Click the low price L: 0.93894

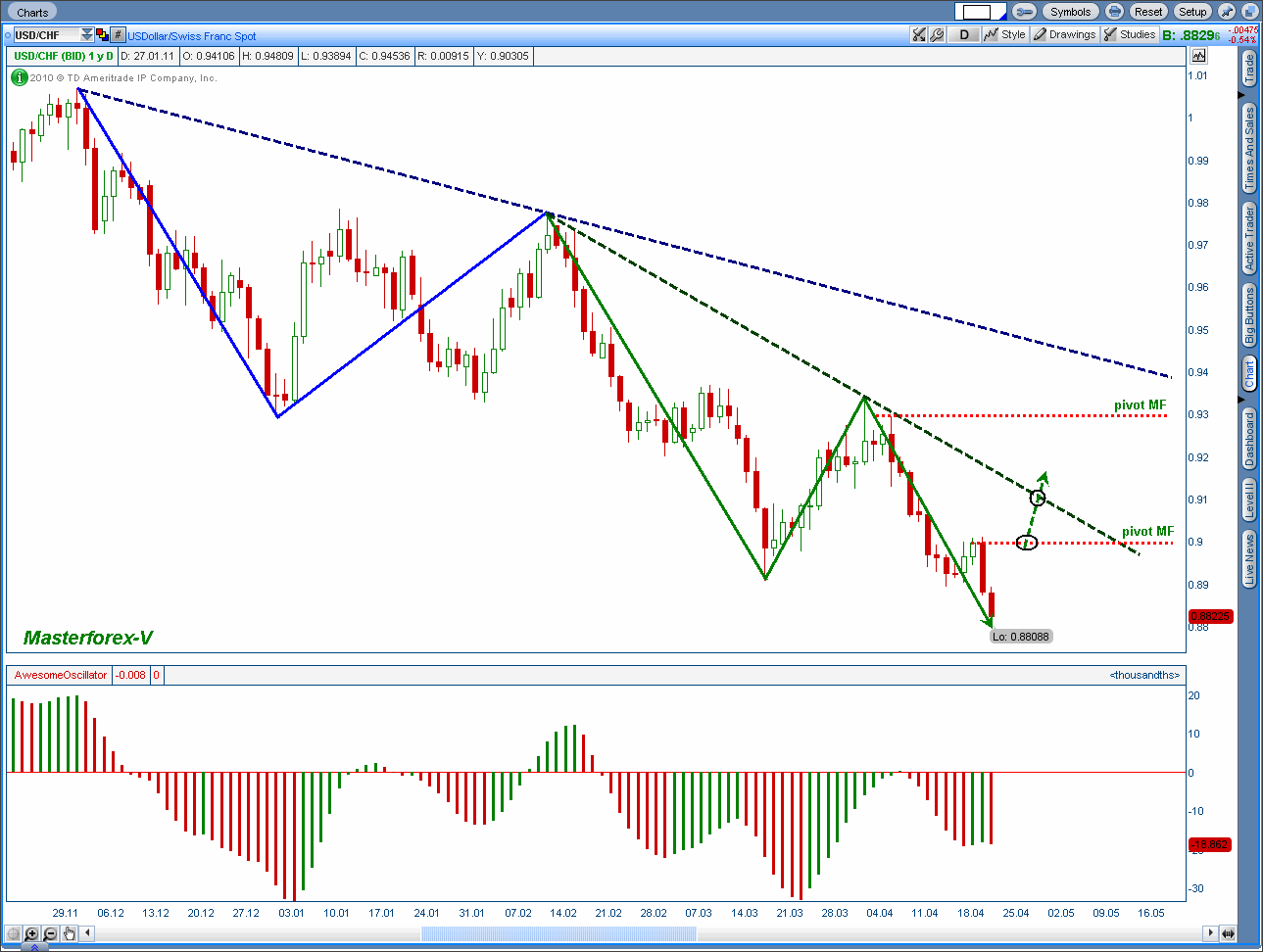[x=326, y=56]
